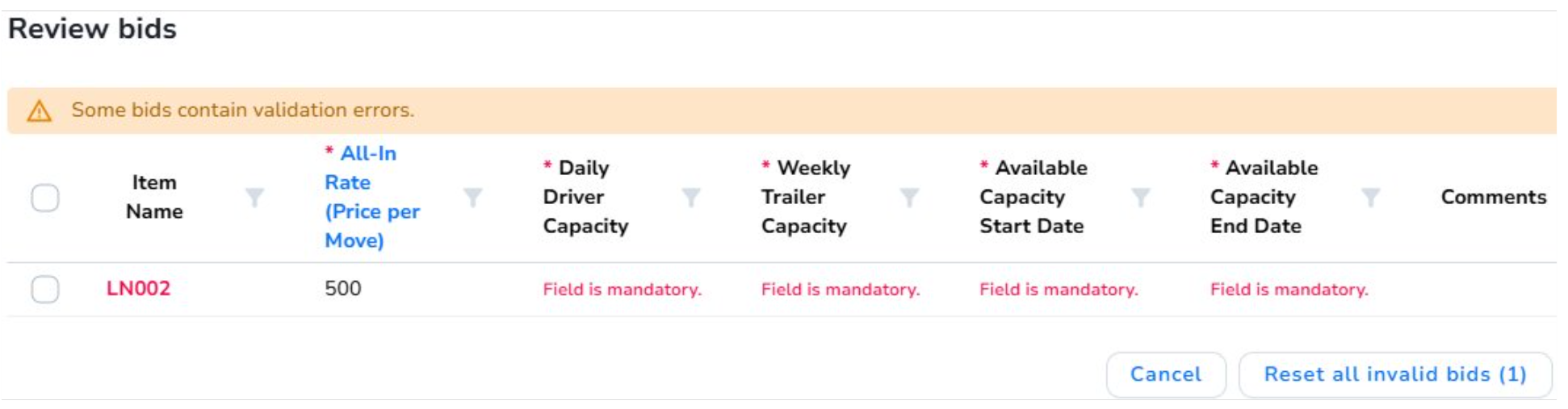Filter Available Capacity End Date column
The image size is (1568, 409).
(x=1370, y=198)
